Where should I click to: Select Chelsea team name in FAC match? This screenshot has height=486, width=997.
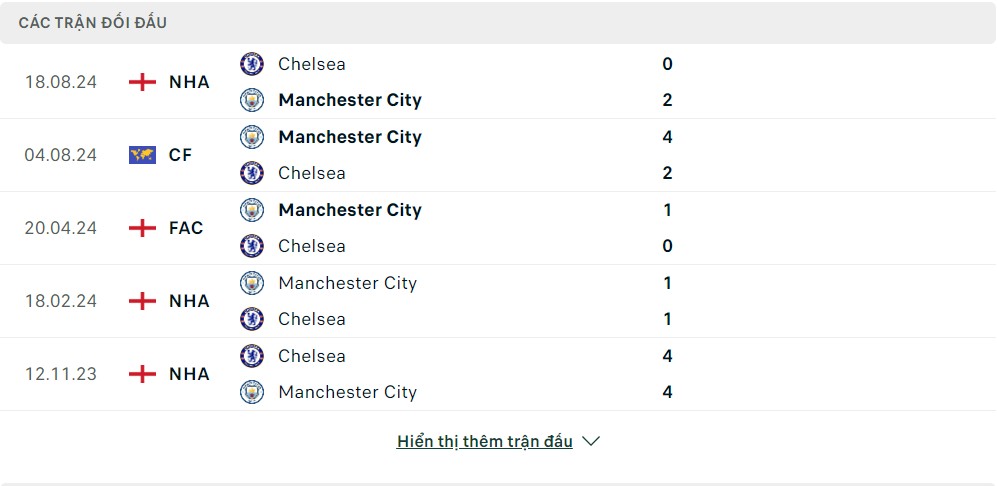coord(312,246)
